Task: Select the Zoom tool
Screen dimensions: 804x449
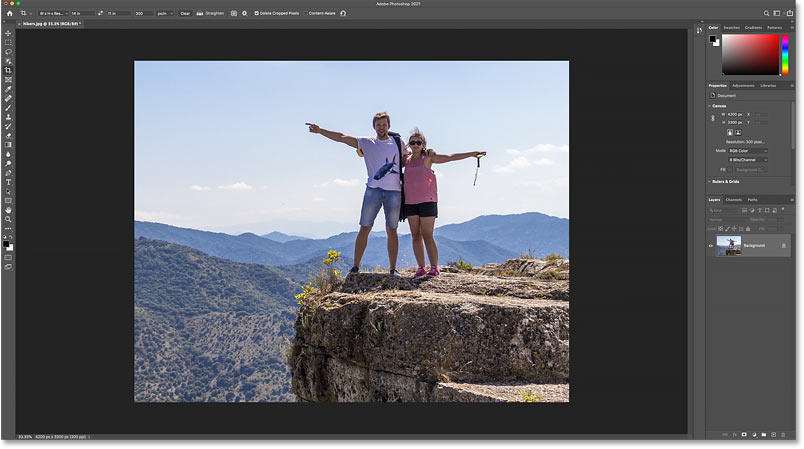Action: pos(8,219)
